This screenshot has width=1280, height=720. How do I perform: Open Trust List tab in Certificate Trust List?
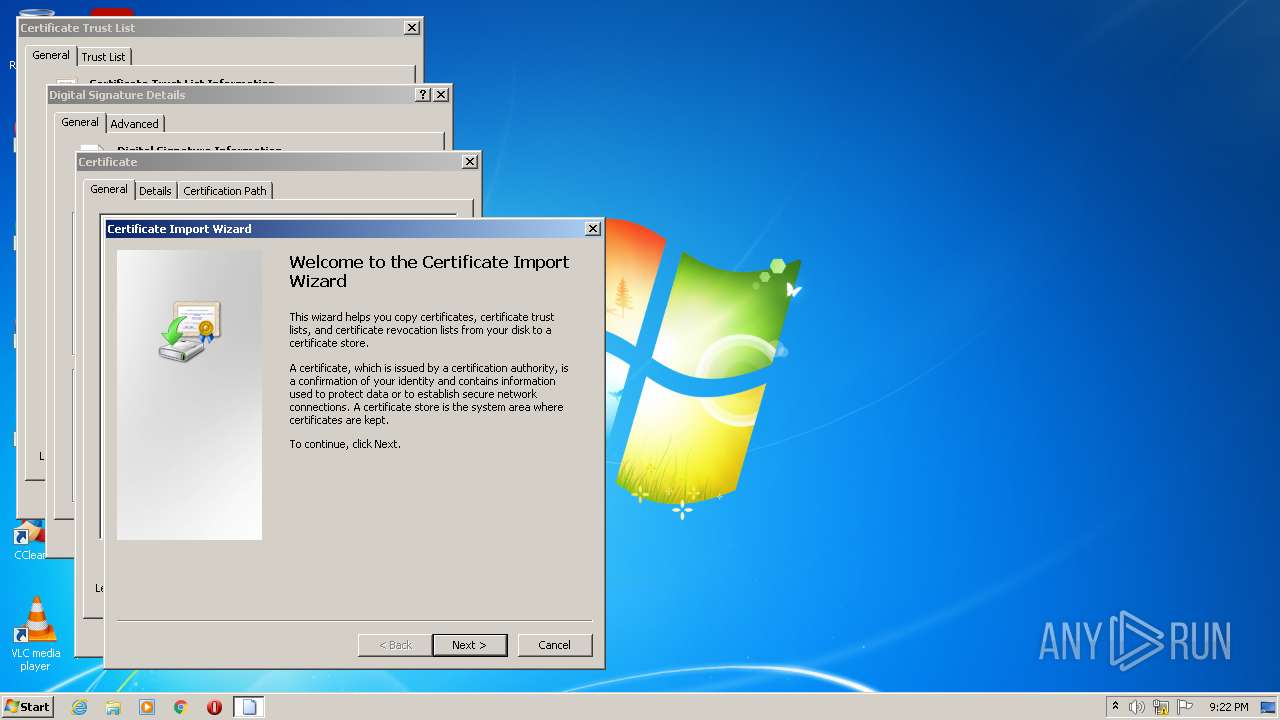coord(103,57)
